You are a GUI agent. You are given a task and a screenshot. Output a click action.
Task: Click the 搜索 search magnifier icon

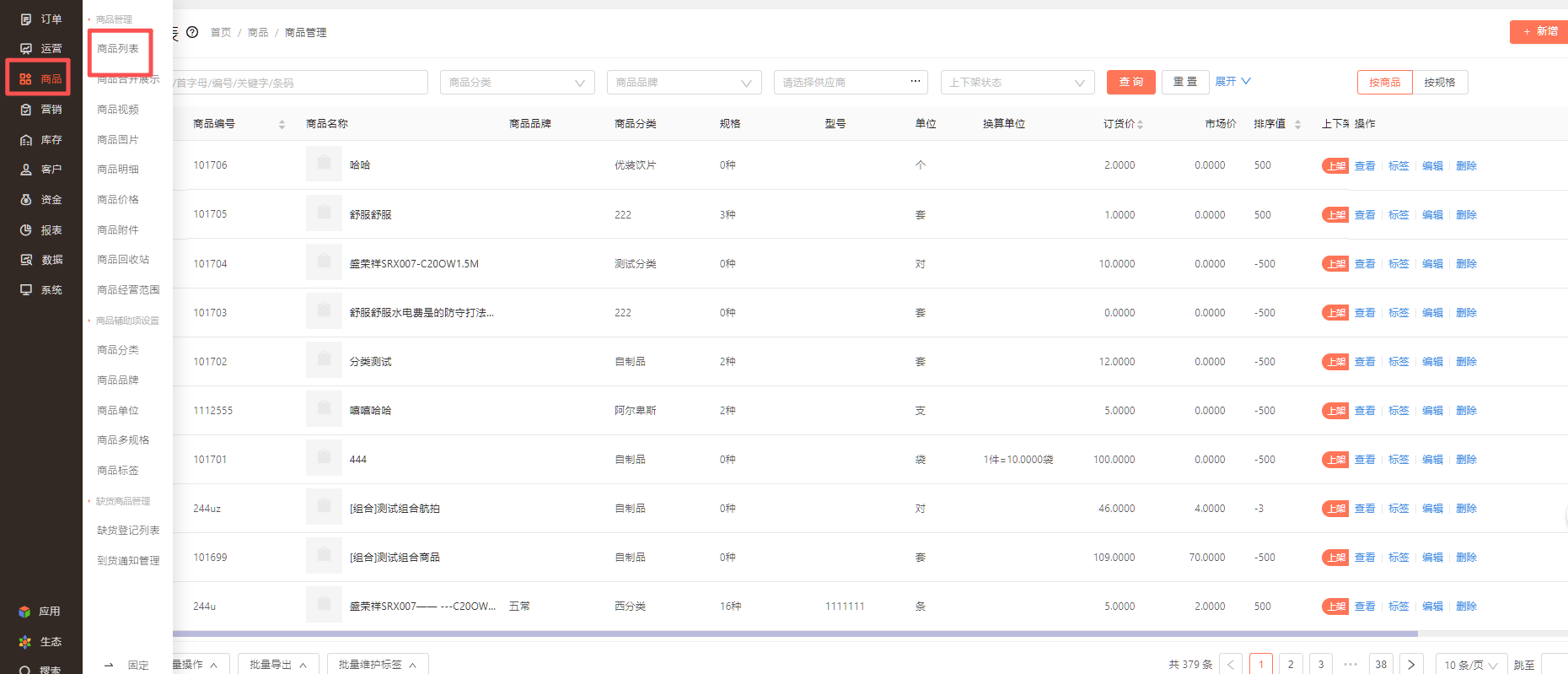coord(24,670)
